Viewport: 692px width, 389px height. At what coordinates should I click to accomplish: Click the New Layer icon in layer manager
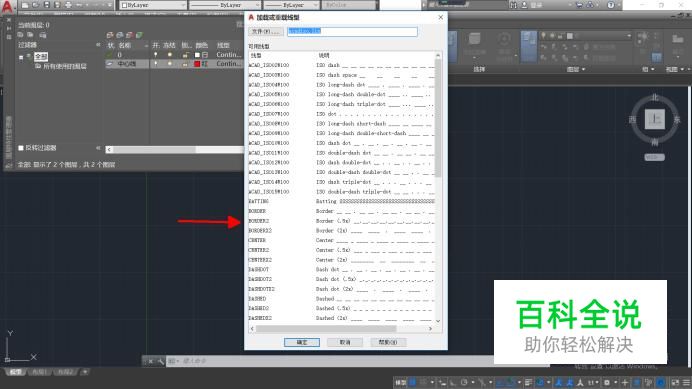[x=110, y=35]
